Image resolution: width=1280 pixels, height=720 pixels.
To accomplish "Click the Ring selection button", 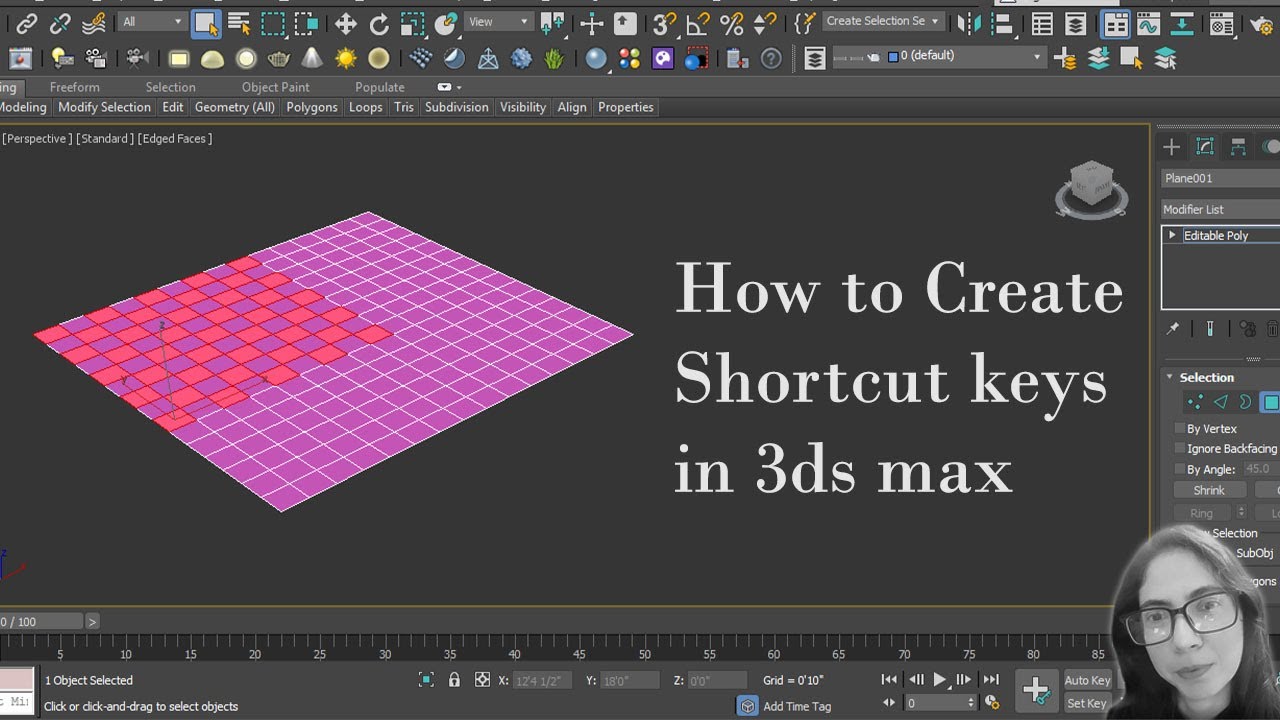I will (1201, 513).
